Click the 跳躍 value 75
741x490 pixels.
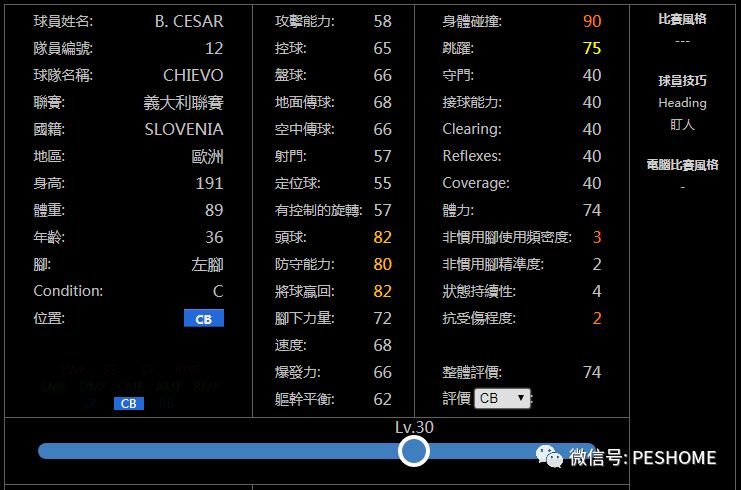[592, 48]
